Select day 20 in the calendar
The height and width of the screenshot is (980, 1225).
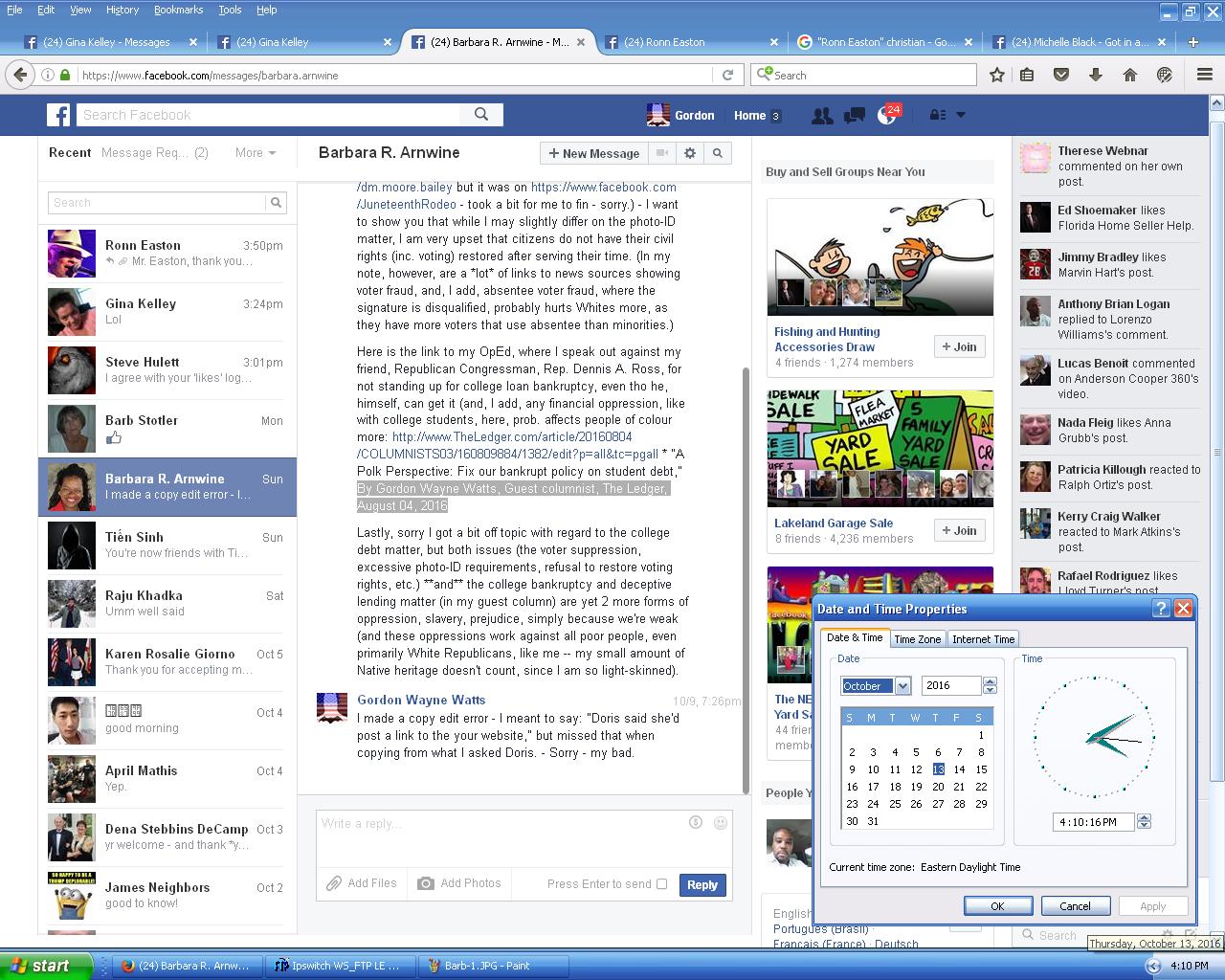[x=938, y=787]
